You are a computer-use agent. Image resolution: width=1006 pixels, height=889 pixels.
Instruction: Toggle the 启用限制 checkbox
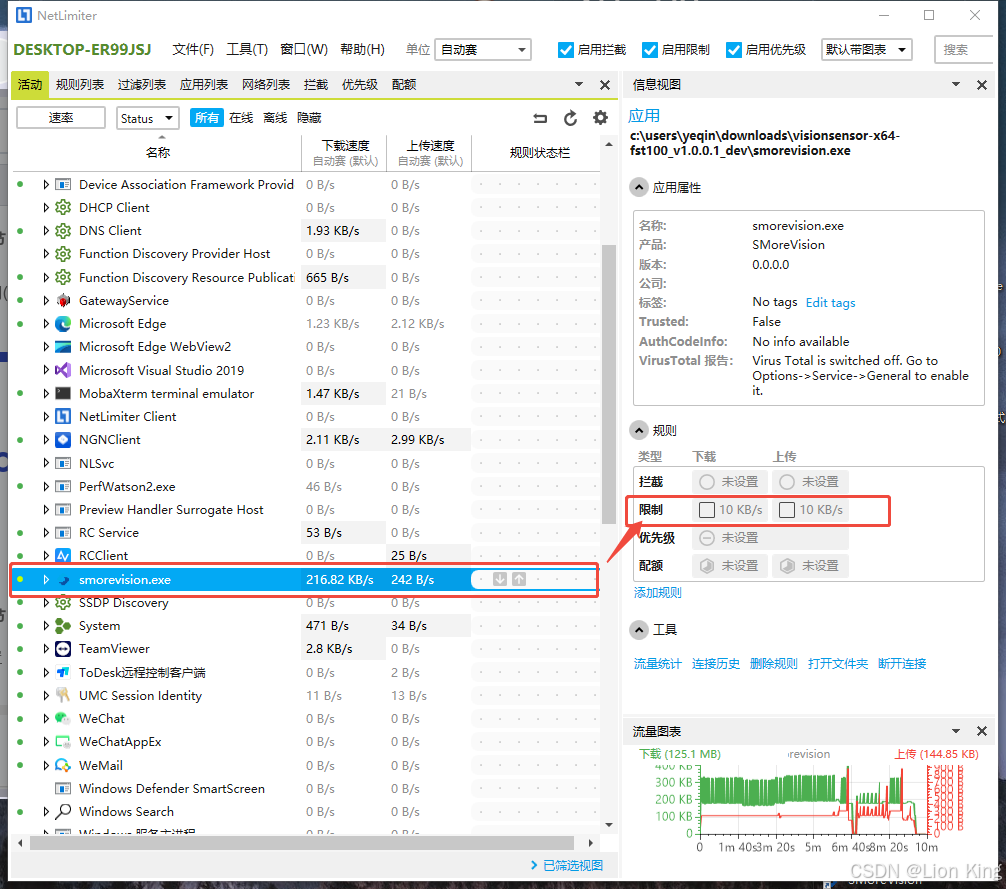(x=649, y=50)
